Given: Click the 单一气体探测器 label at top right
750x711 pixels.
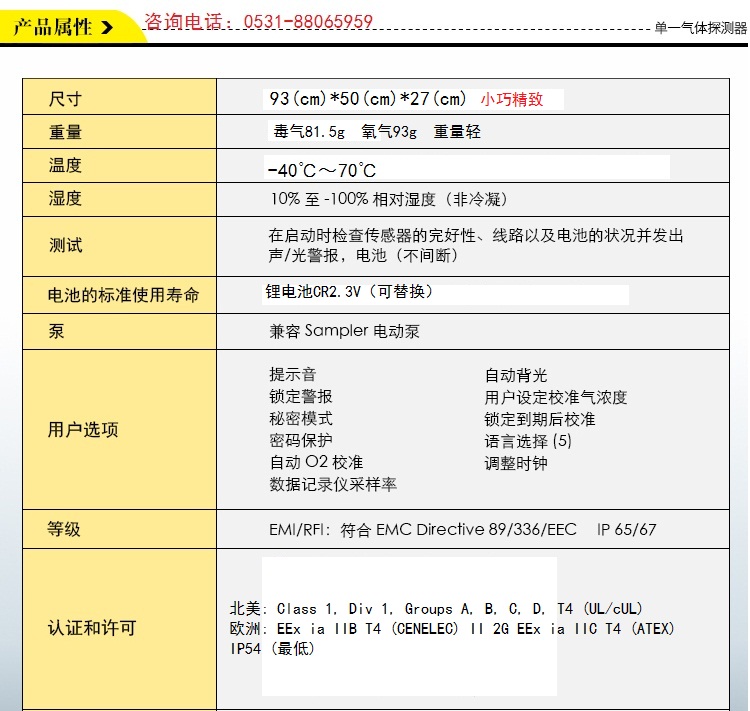Looking at the screenshot, I should tap(700, 29).
